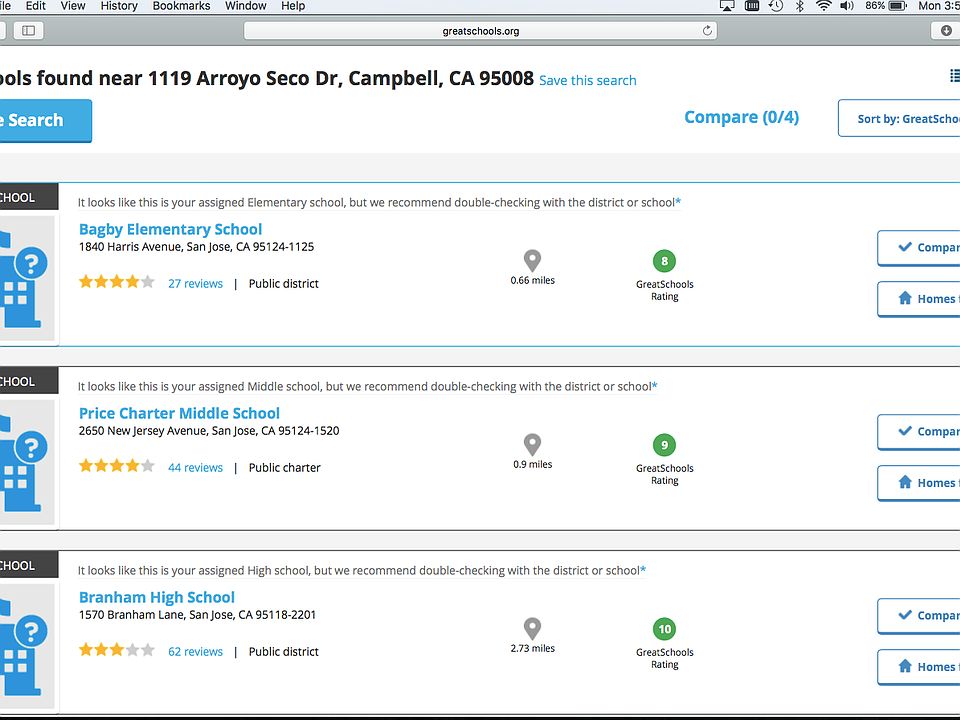
Task: Click the Bluetooth status icon
Action: click(800, 6)
